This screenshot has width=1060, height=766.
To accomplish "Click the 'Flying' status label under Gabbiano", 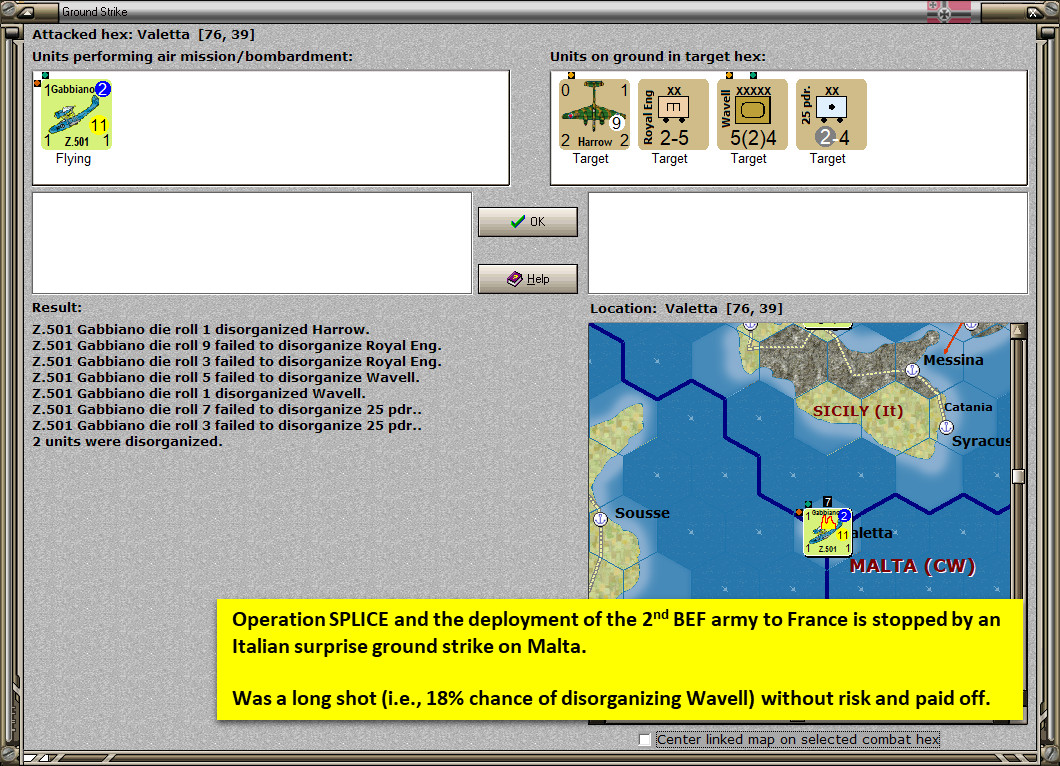I will pyautogui.click(x=73, y=159).
